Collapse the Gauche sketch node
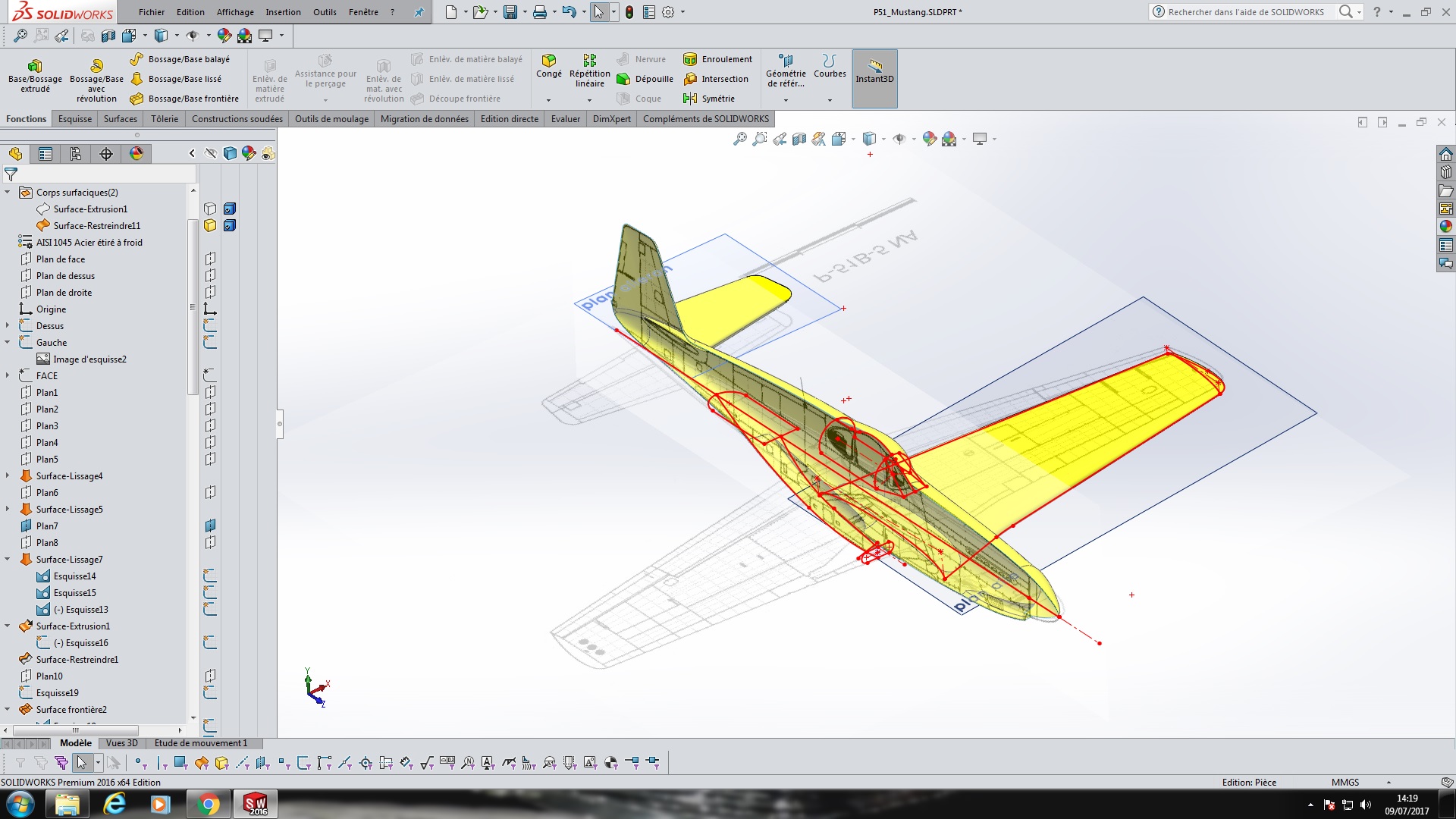The height and width of the screenshot is (819, 1456). click(8, 343)
